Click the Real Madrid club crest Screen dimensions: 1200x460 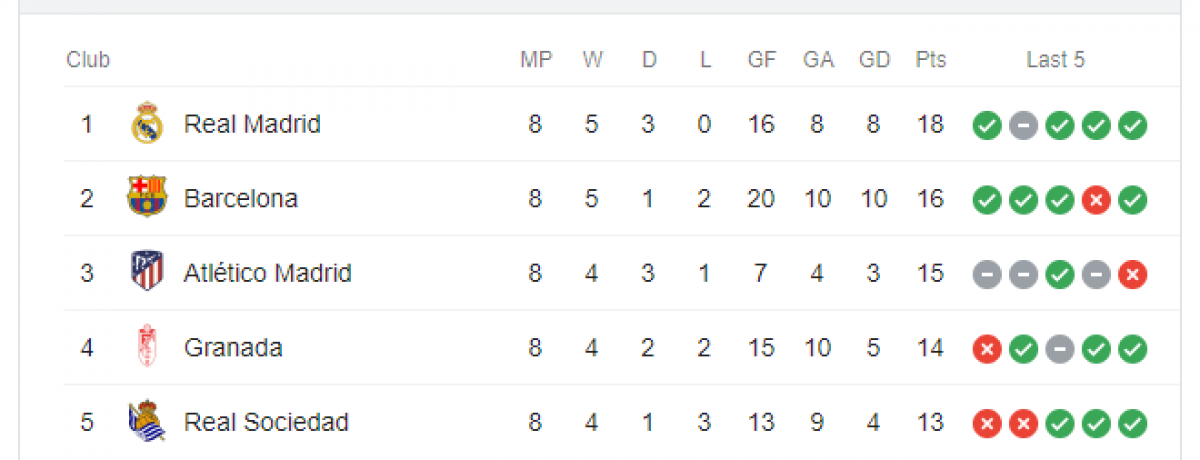[x=147, y=124]
